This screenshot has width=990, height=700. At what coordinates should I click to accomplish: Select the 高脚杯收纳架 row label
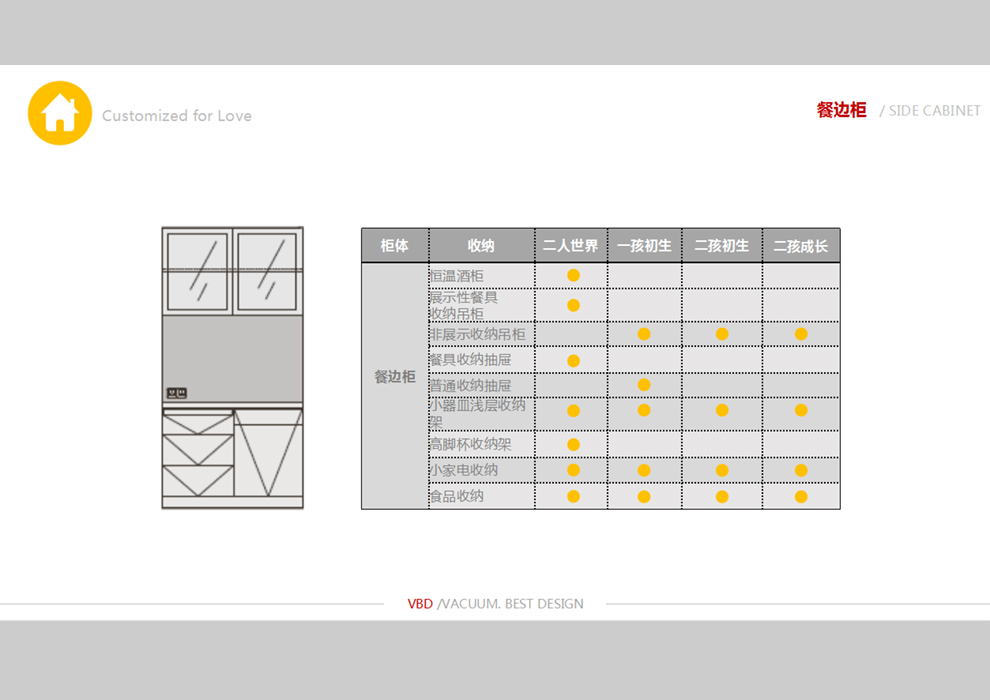(x=470, y=444)
